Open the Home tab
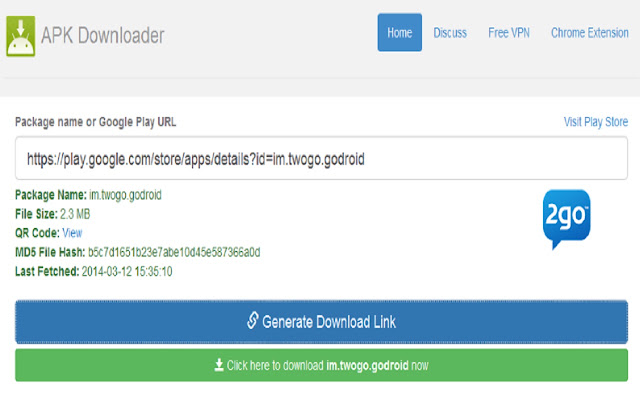640x400 pixels. pos(400,32)
